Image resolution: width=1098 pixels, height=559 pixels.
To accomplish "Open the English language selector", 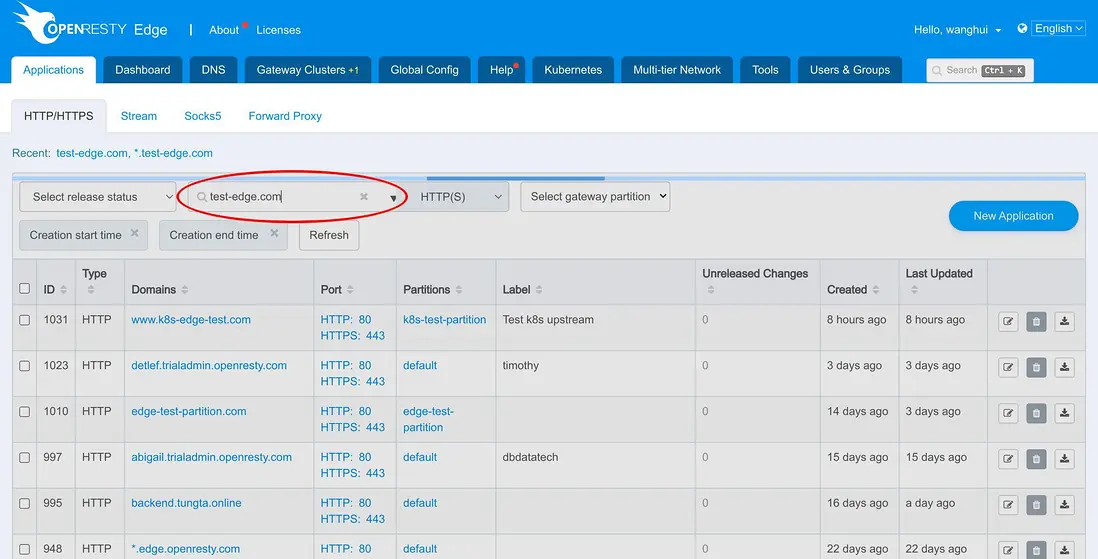I will coord(1058,29).
